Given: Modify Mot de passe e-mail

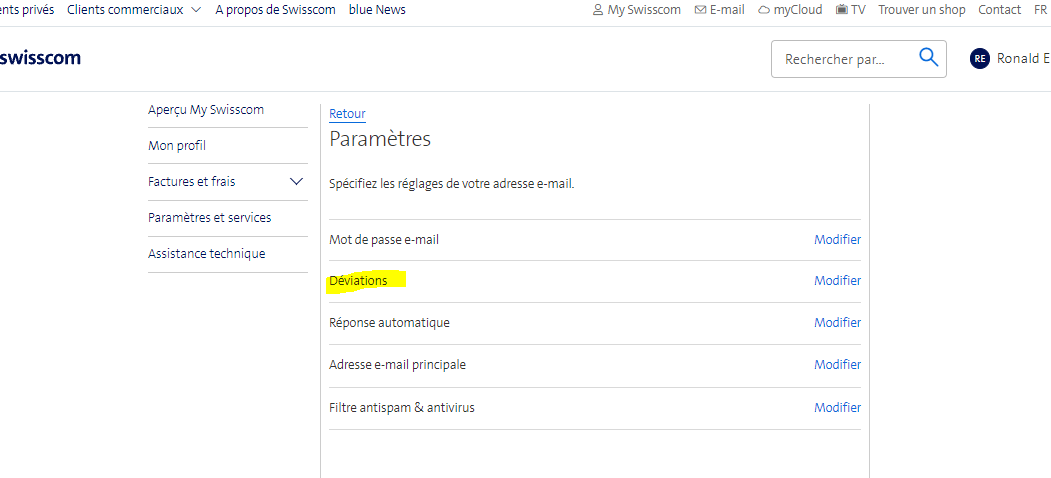Looking at the screenshot, I should [x=837, y=240].
